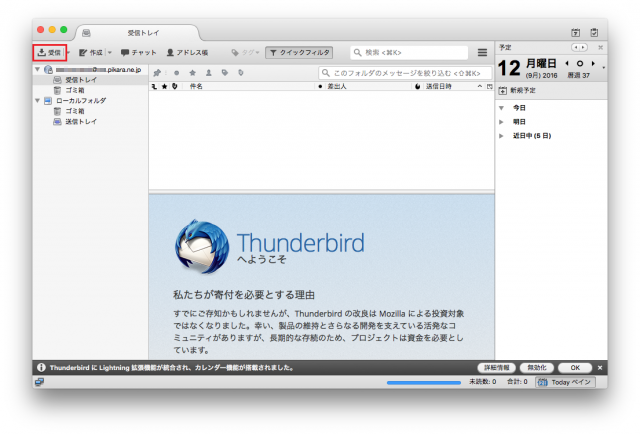Click the 作成 (Write) button
640x435 pixels.
coord(91,53)
